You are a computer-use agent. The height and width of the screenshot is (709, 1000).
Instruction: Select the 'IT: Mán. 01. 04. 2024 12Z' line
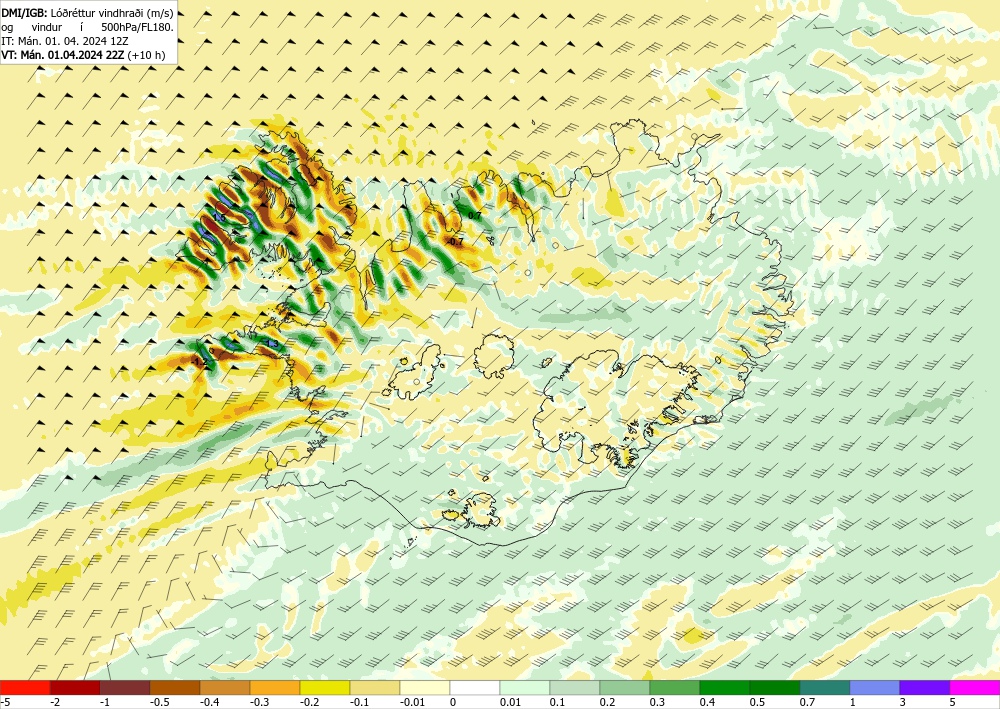pyautogui.click(x=65, y=41)
